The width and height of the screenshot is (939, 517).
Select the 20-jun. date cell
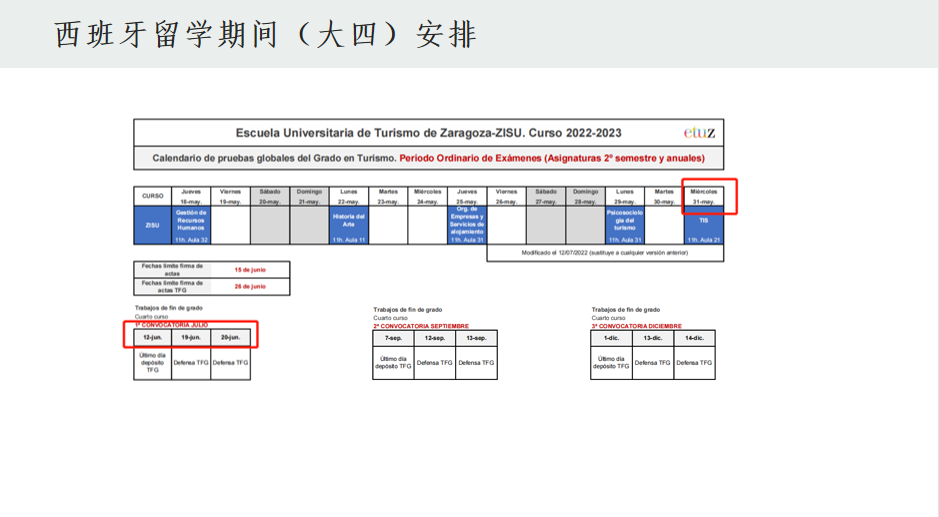click(x=231, y=338)
